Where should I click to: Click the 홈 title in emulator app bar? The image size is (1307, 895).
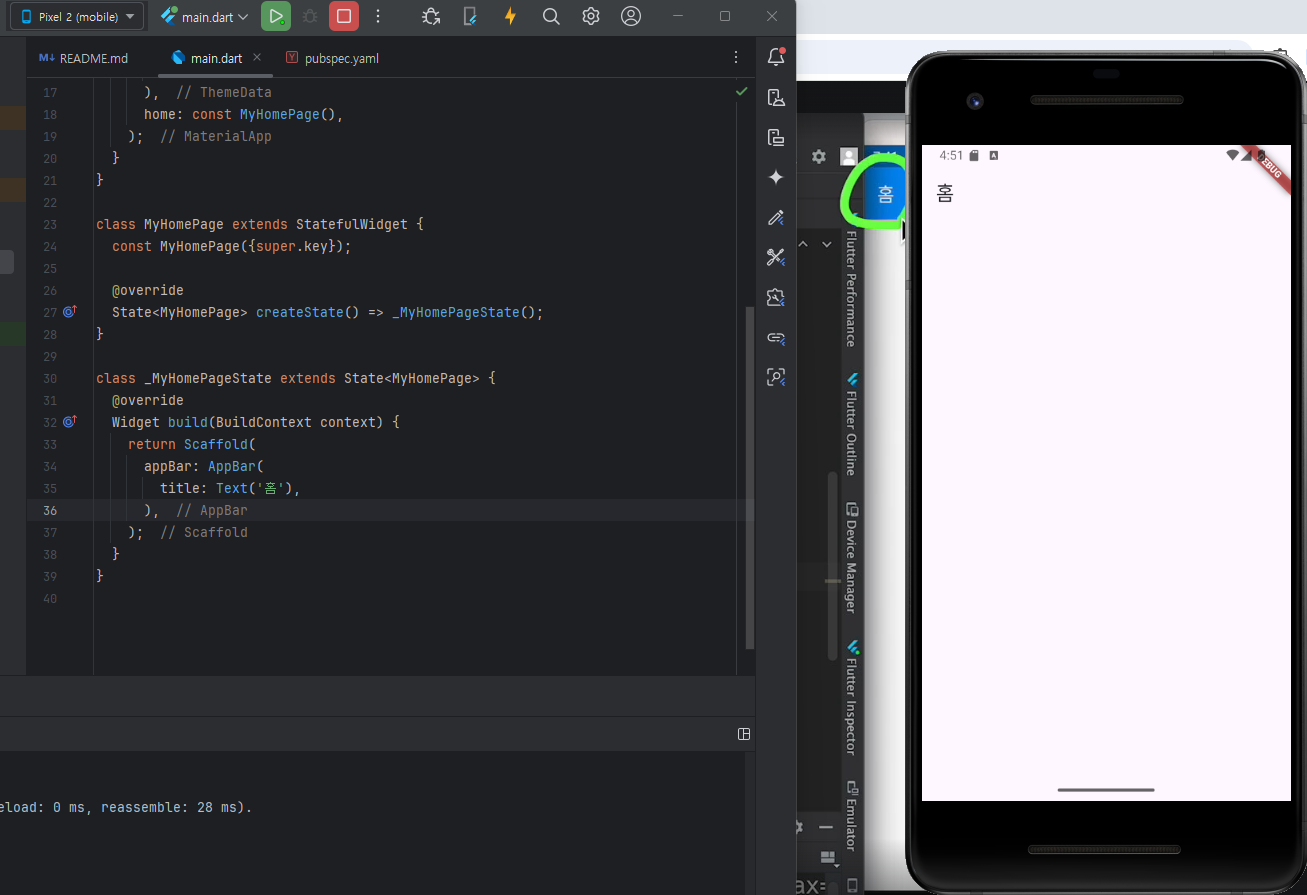pyautogui.click(x=945, y=193)
